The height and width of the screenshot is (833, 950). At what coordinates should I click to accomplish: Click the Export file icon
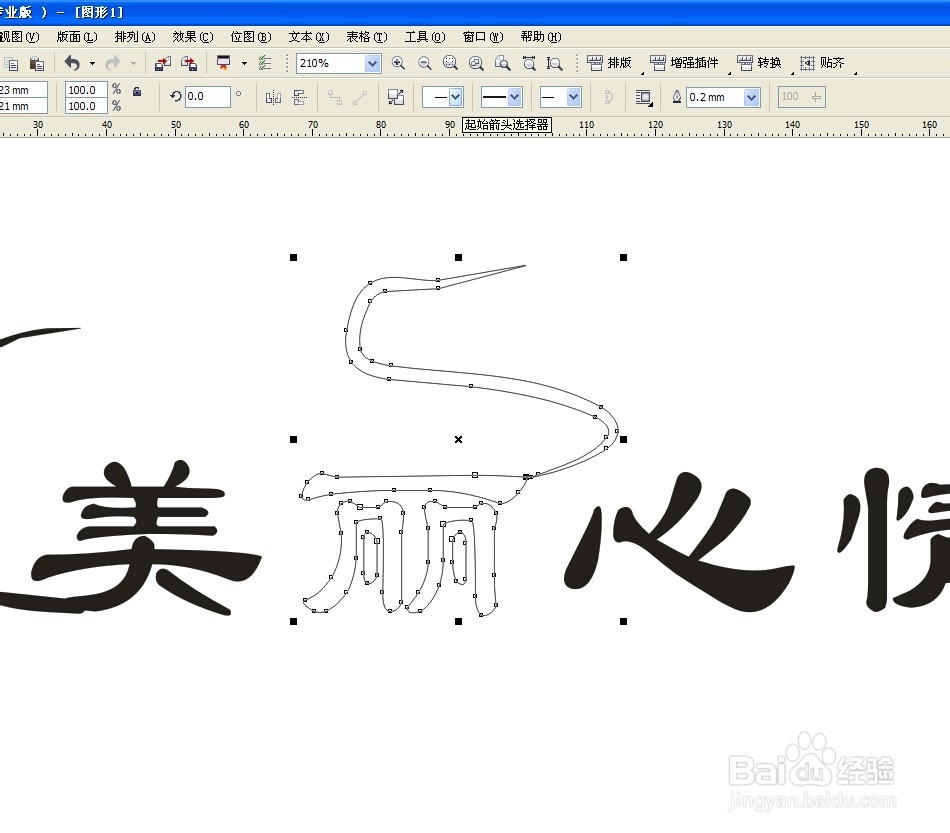coord(189,63)
